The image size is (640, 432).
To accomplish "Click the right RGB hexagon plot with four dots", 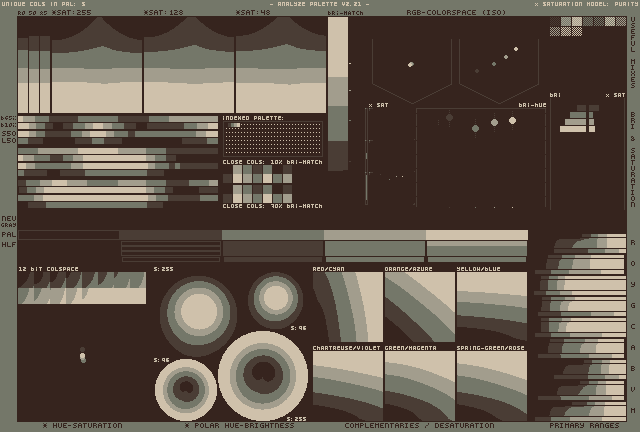I will tap(499, 71).
